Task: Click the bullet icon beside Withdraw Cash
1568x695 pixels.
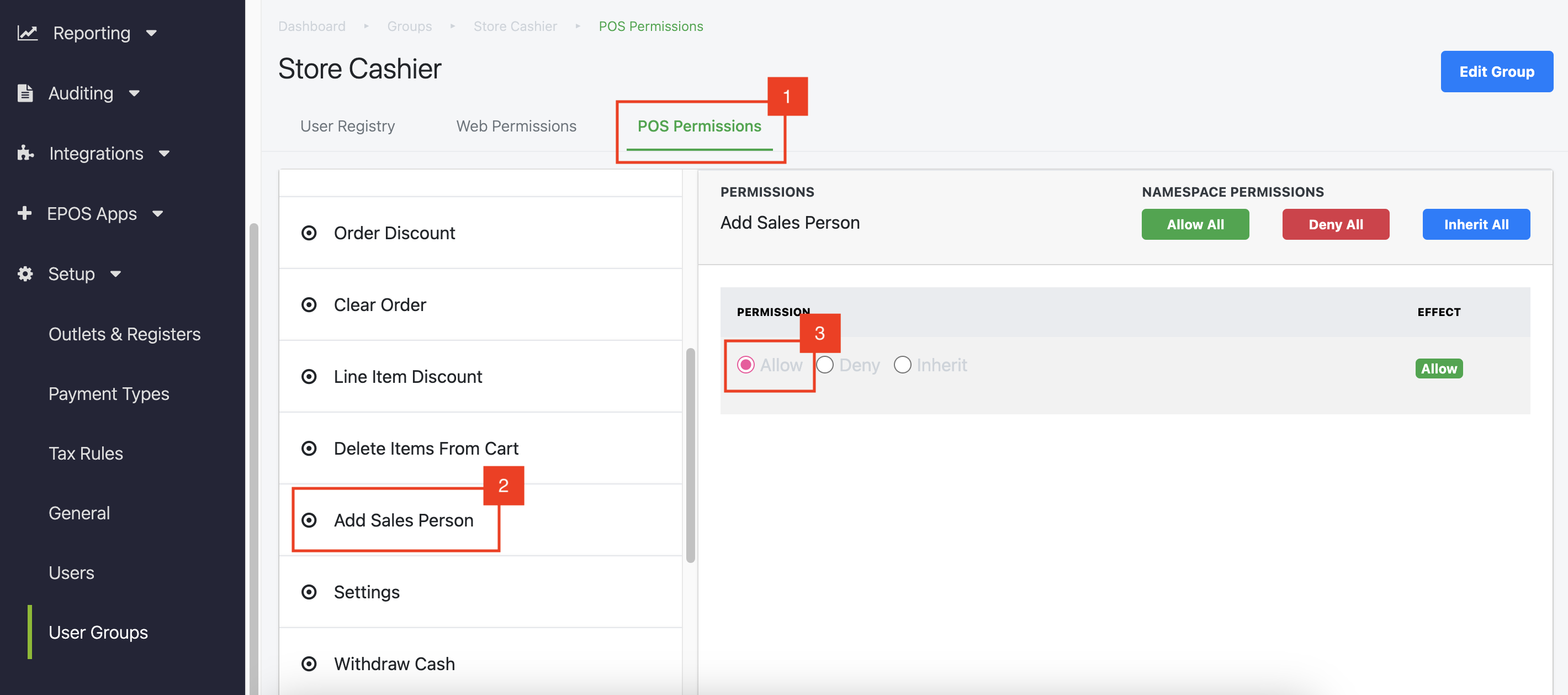Action: 309,664
